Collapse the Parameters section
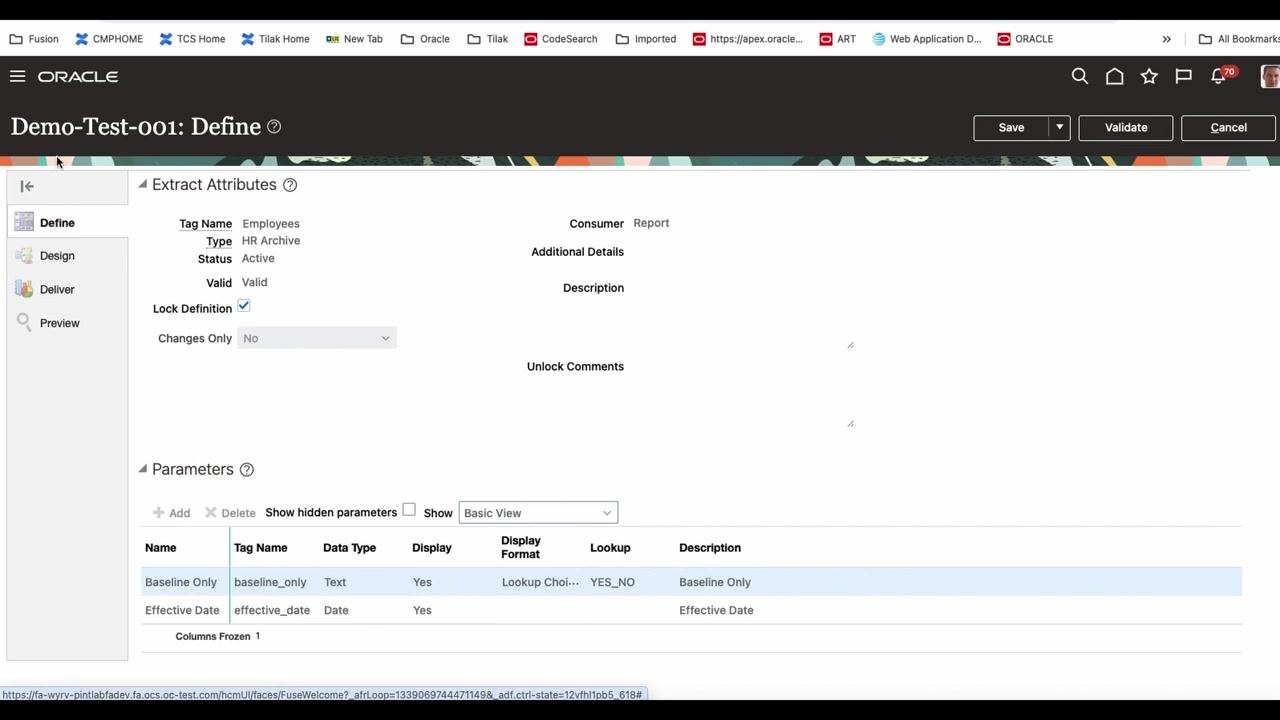The width and height of the screenshot is (1280, 720). click(x=143, y=469)
